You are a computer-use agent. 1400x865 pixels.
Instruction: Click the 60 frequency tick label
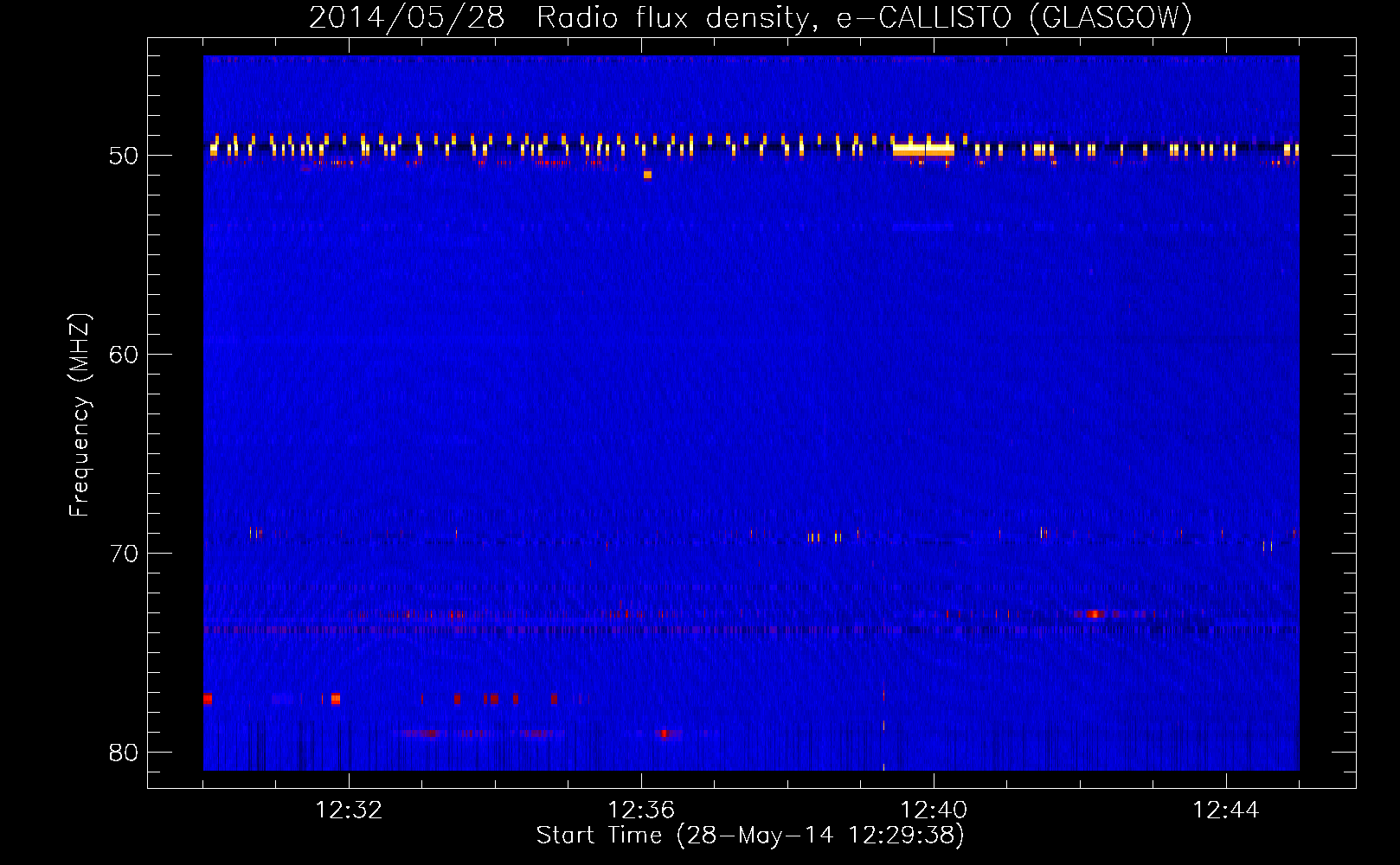tap(124, 355)
